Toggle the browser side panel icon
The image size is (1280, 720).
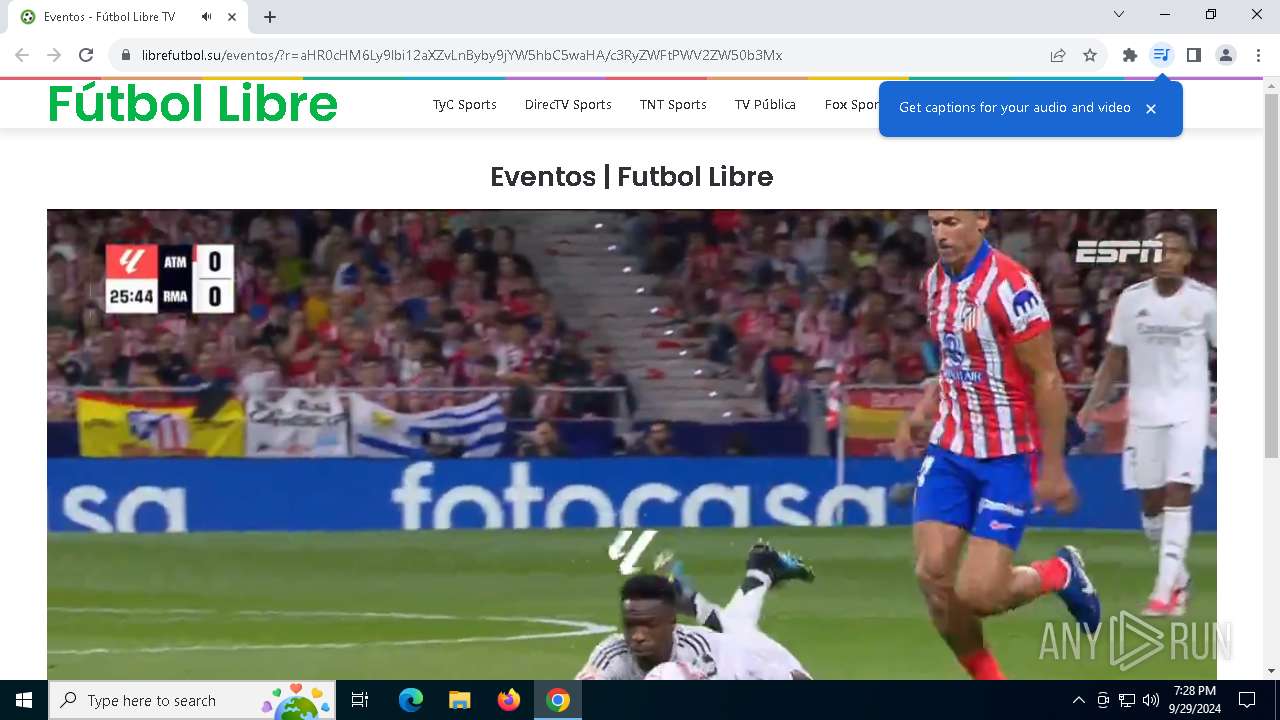coord(1194,55)
